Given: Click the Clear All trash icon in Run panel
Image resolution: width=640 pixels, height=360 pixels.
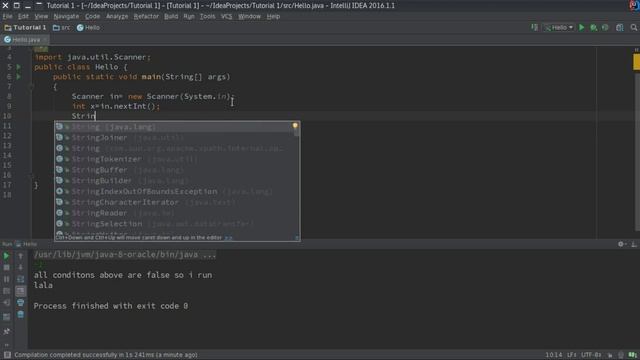Looking at the screenshot, I should tap(20, 314).
